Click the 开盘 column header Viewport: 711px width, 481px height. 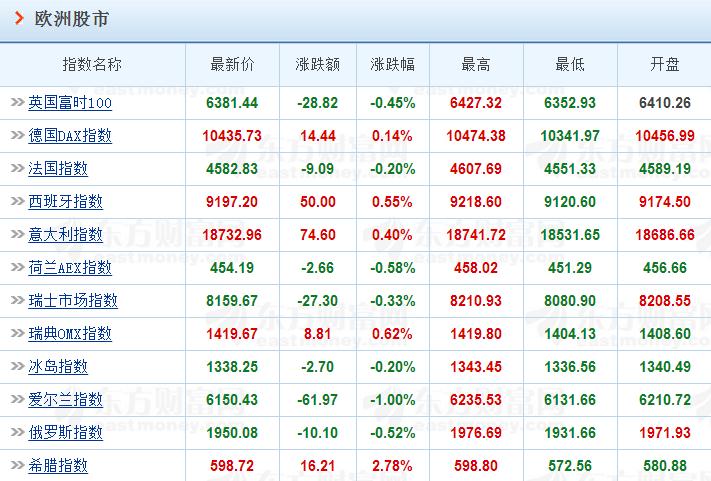[x=665, y=64]
